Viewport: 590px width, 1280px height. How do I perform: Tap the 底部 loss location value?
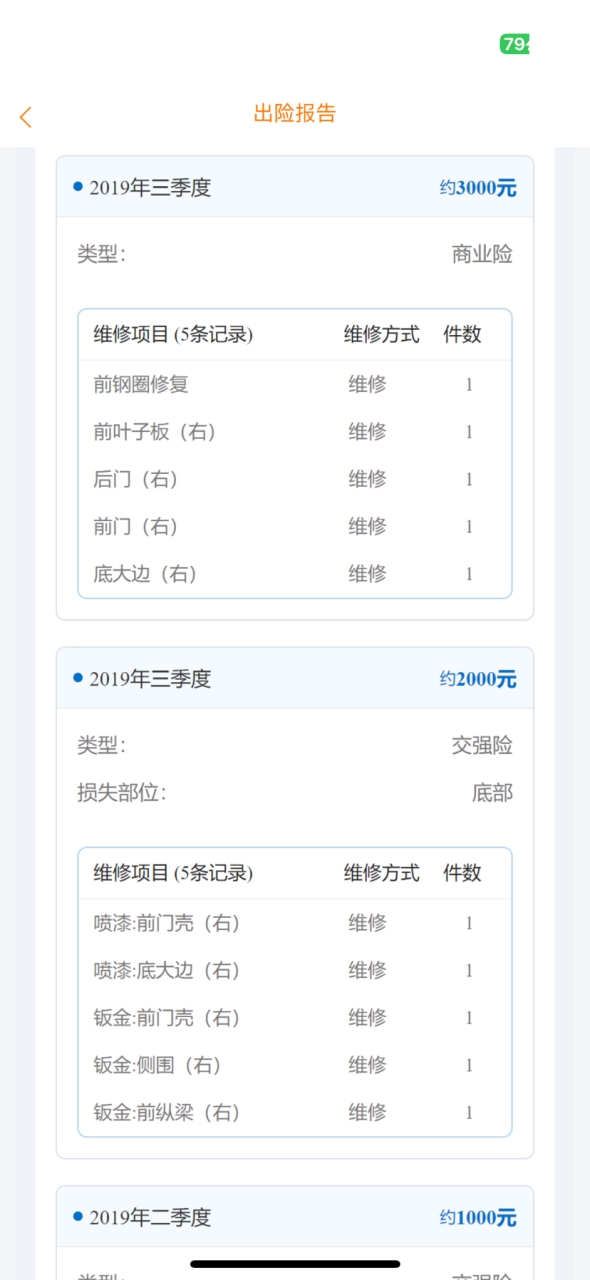click(492, 793)
